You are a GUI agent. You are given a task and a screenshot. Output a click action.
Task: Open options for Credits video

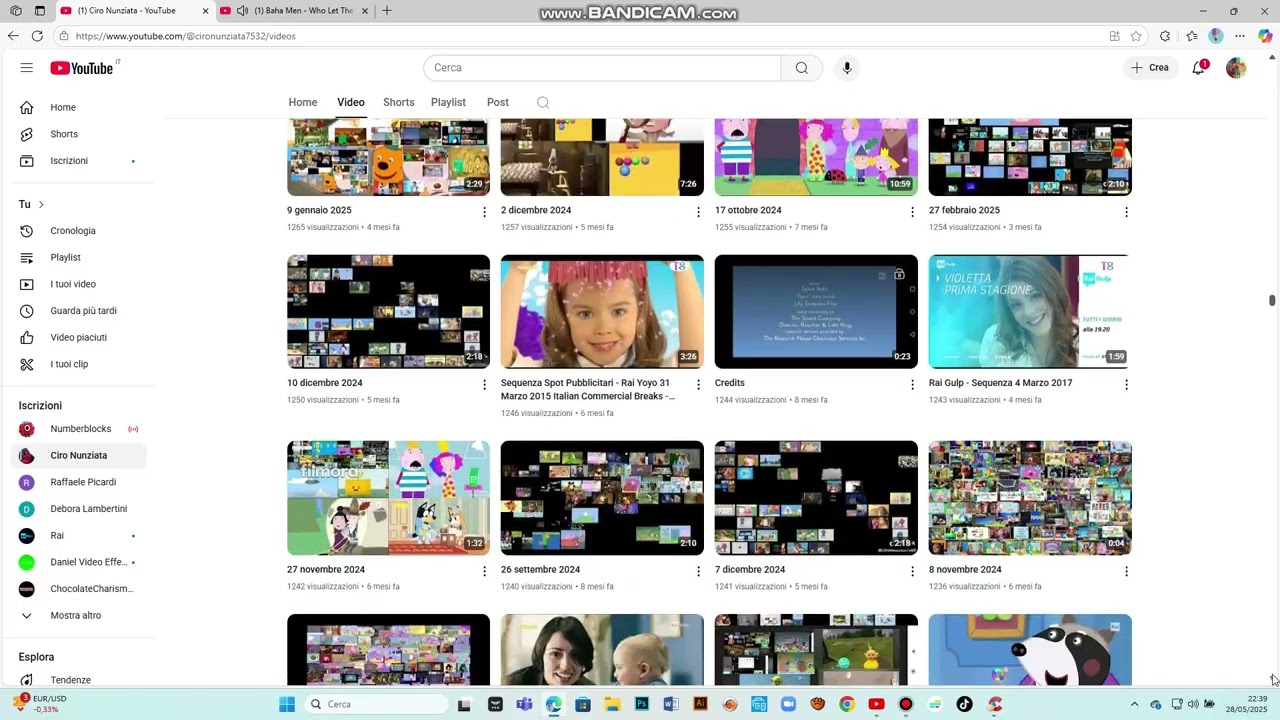click(912, 385)
